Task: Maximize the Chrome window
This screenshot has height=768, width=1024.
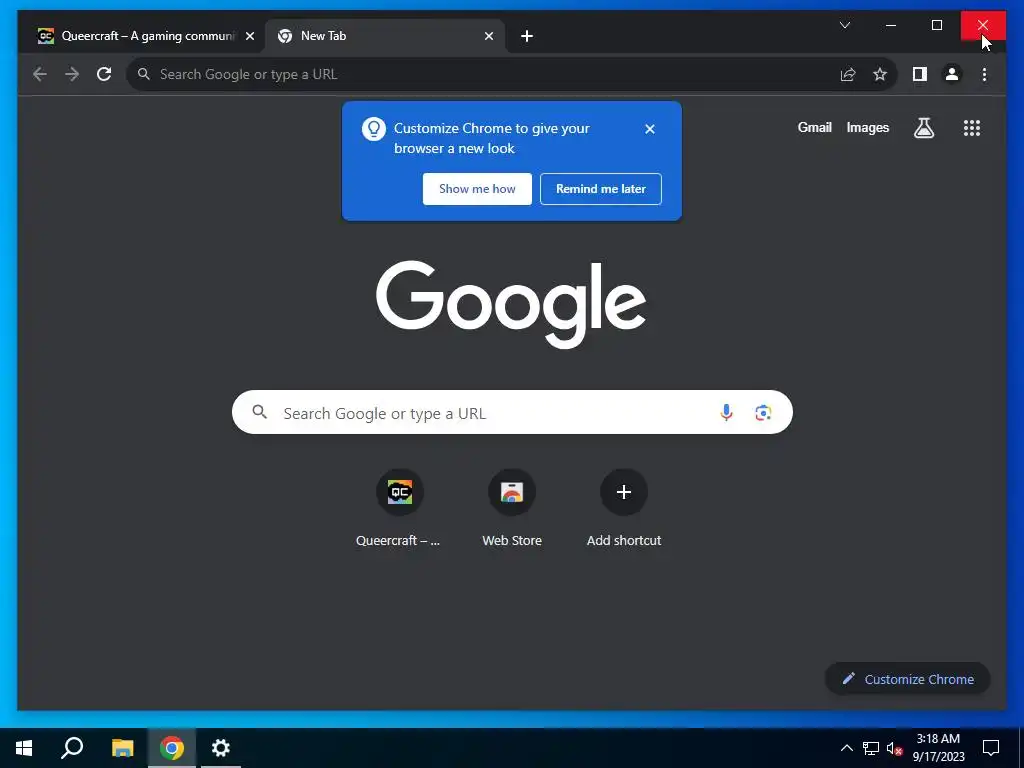Action: pyautogui.click(x=936, y=25)
